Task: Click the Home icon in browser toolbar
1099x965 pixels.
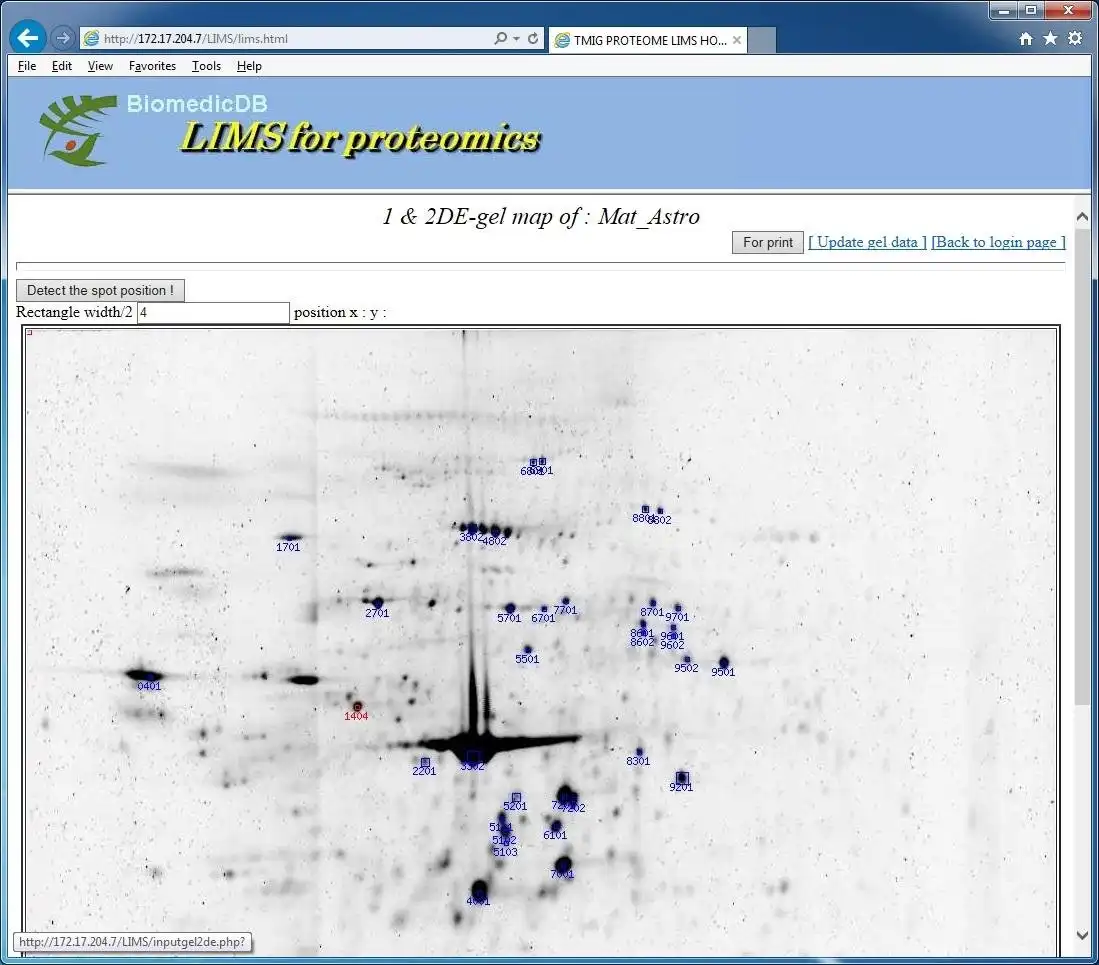Action: click(x=1026, y=39)
